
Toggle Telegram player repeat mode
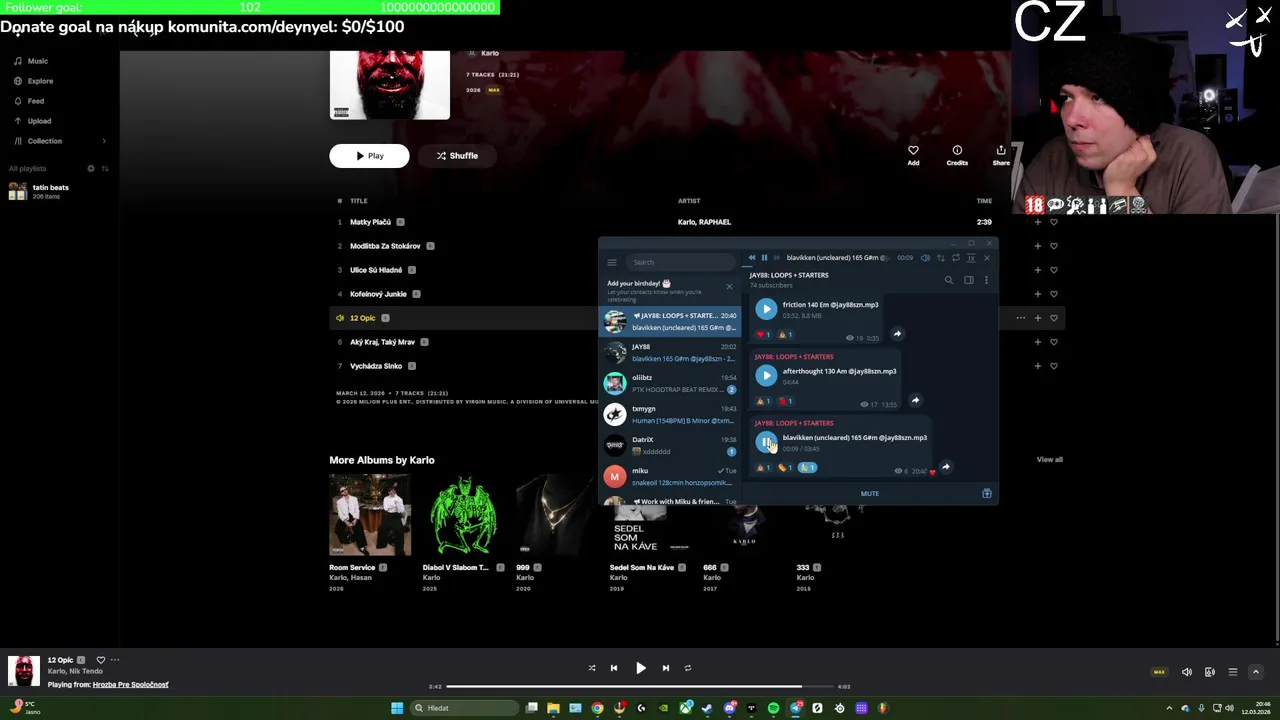(x=955, y=258)
